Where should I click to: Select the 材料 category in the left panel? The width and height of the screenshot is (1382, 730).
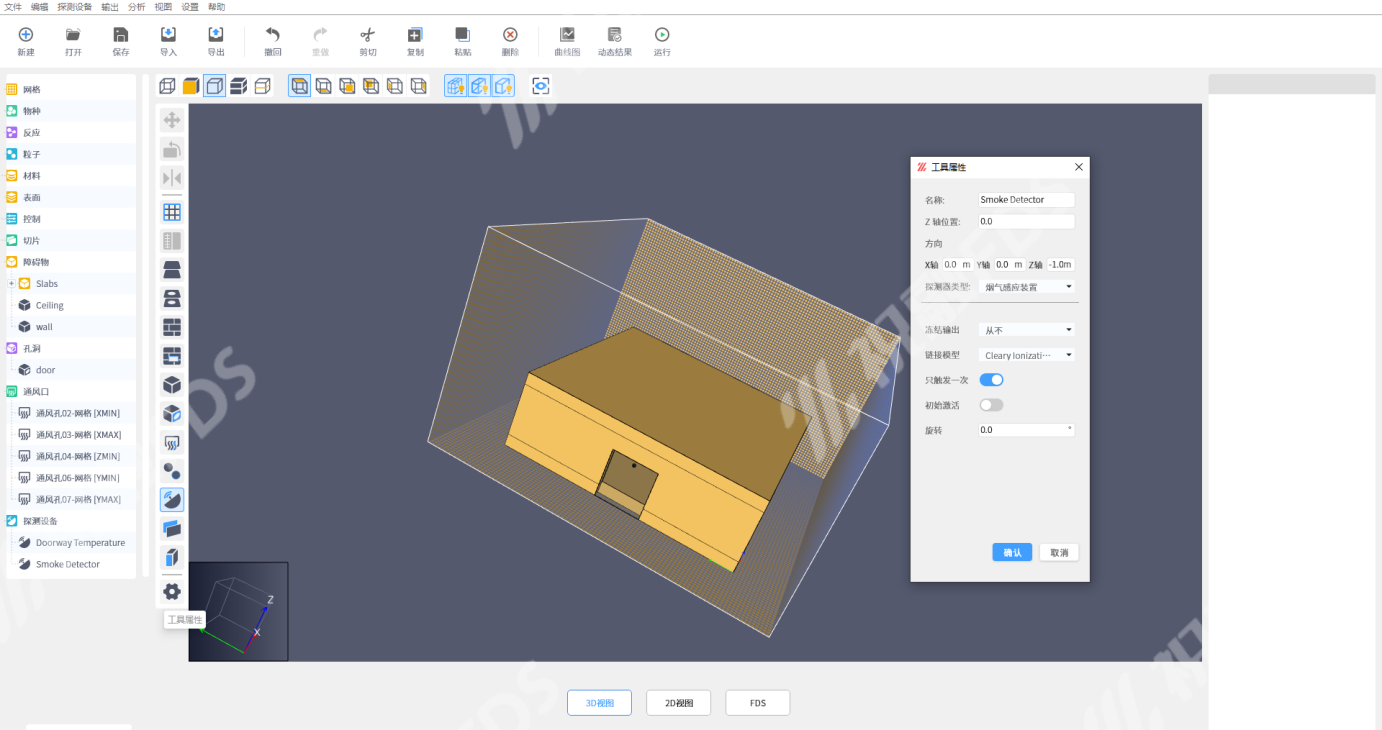pyautogui.click(x=32, y=176)
